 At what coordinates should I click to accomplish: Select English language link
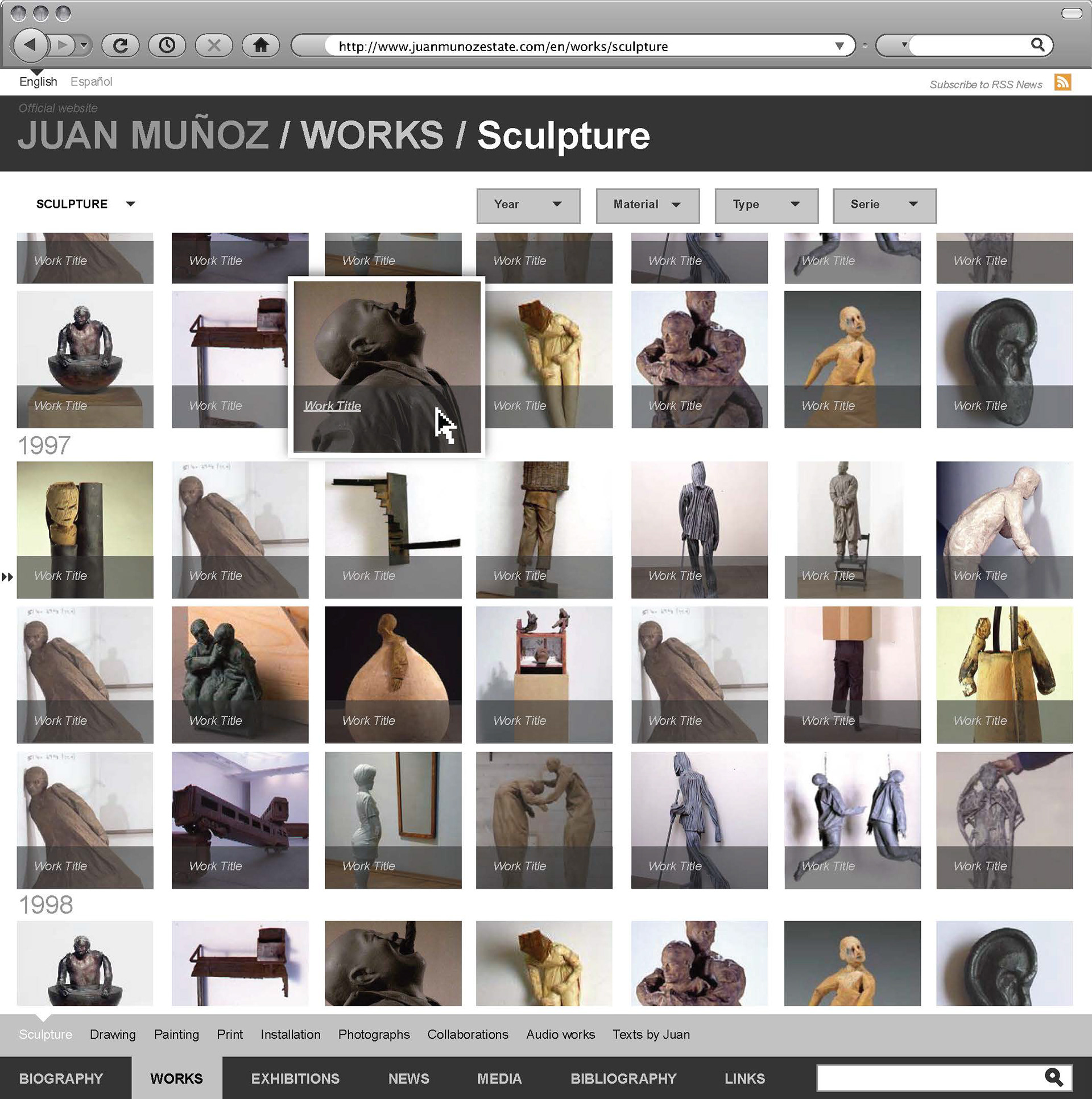pyautogui.click(x=38, y=81)
